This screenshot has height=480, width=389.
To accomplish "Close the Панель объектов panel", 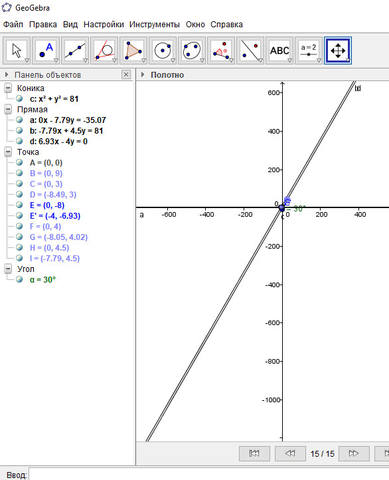I will pyautogui.click(x=126, y=75).
